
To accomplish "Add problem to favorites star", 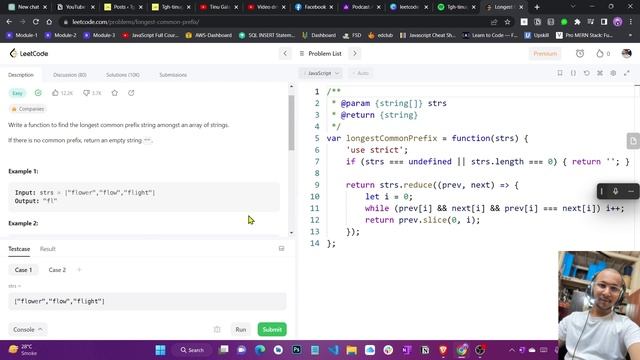I will coord(115,93).
